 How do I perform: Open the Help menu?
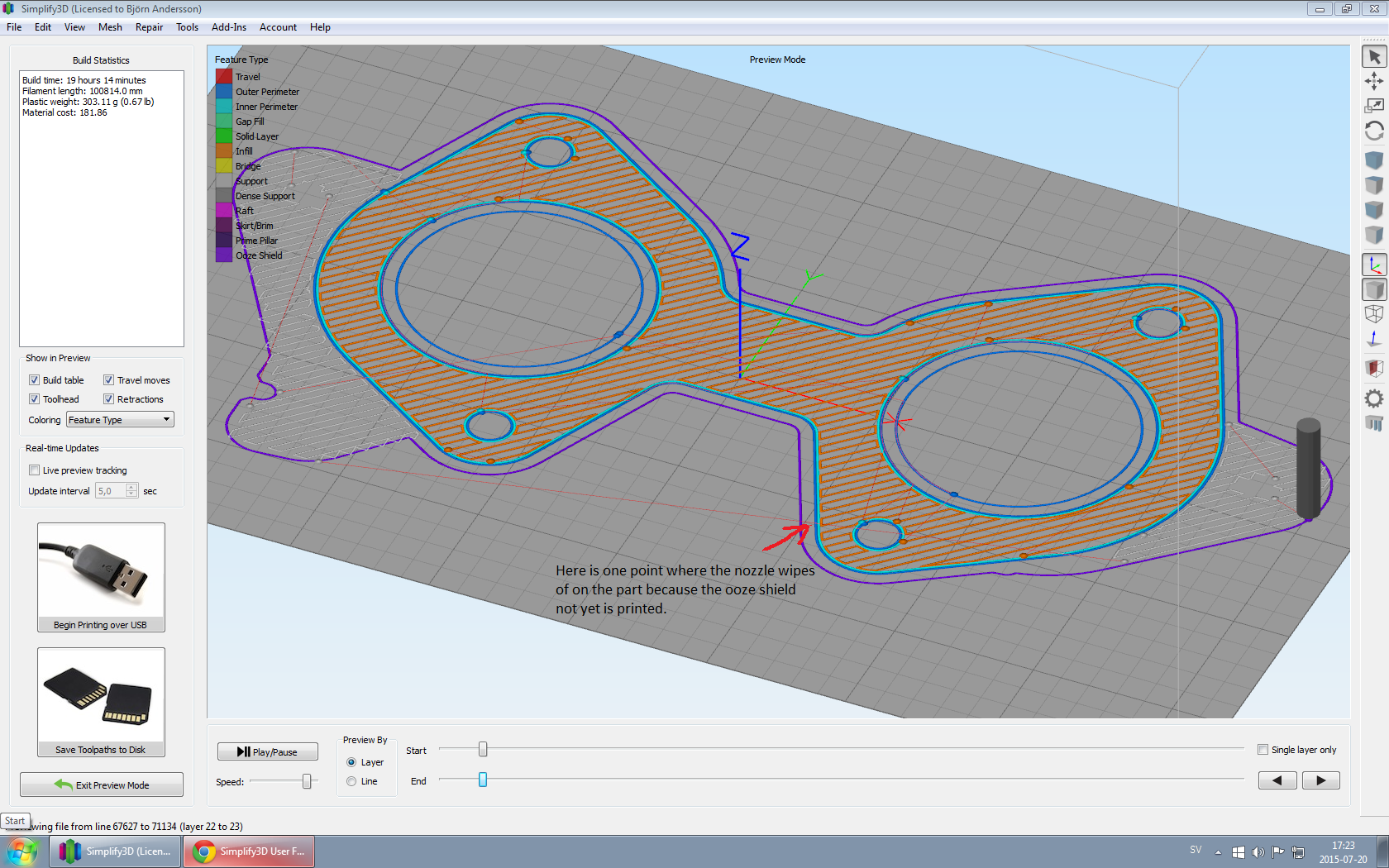(320, 27)
